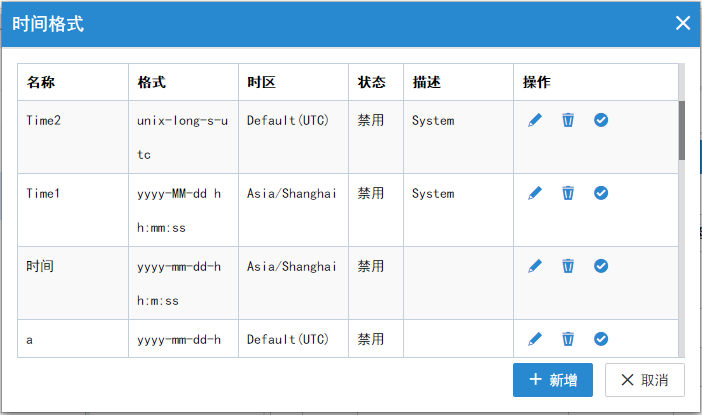
Task: Enable the Time2 format with the checkmark icon
Action: coord(601,120)
